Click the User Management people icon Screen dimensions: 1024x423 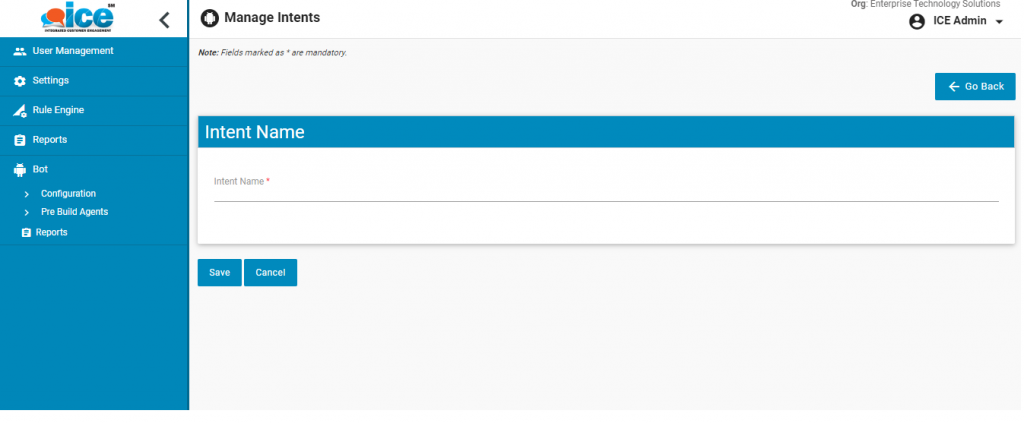[19, 51]
